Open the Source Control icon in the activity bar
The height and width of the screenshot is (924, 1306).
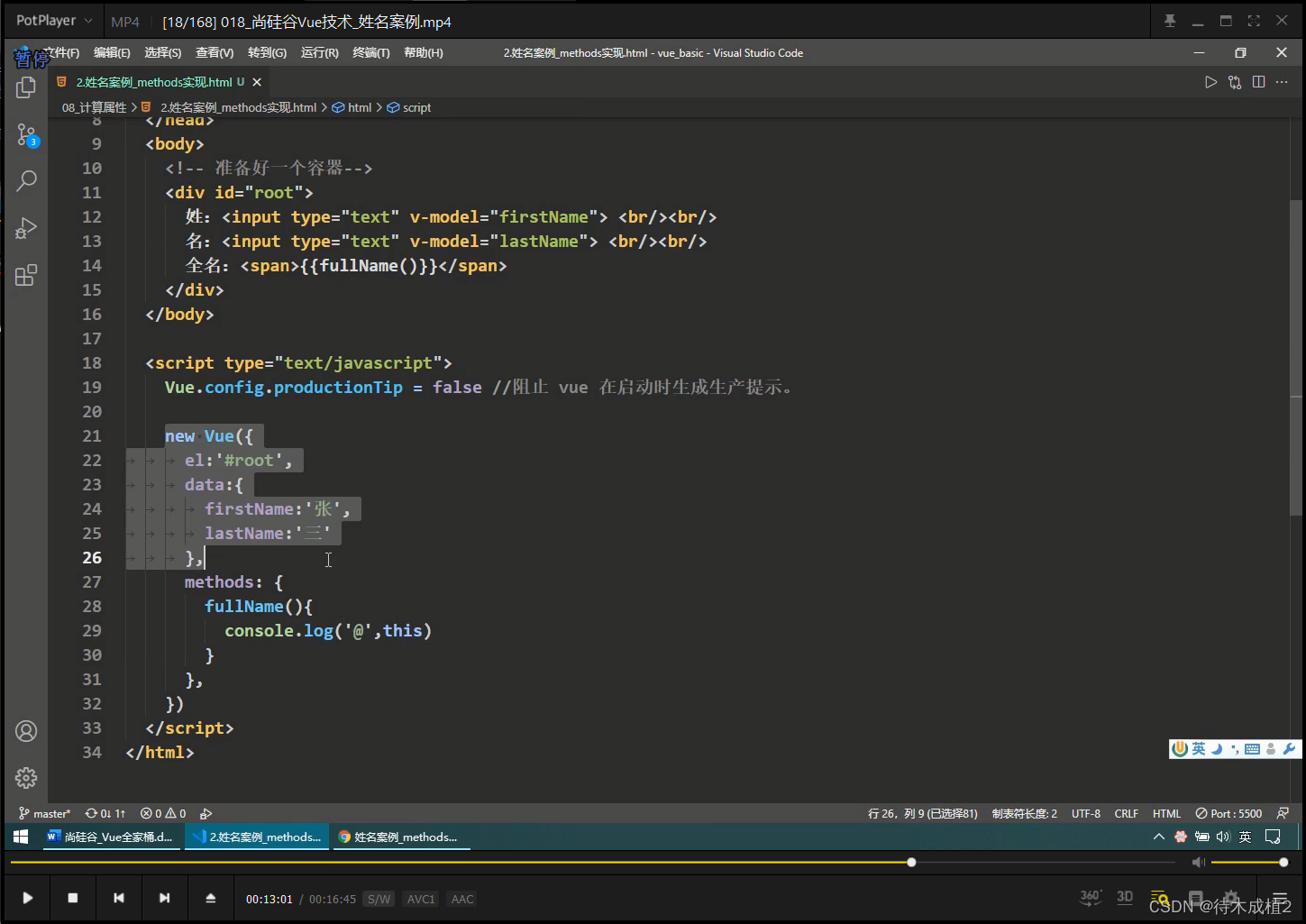(26, 135)
